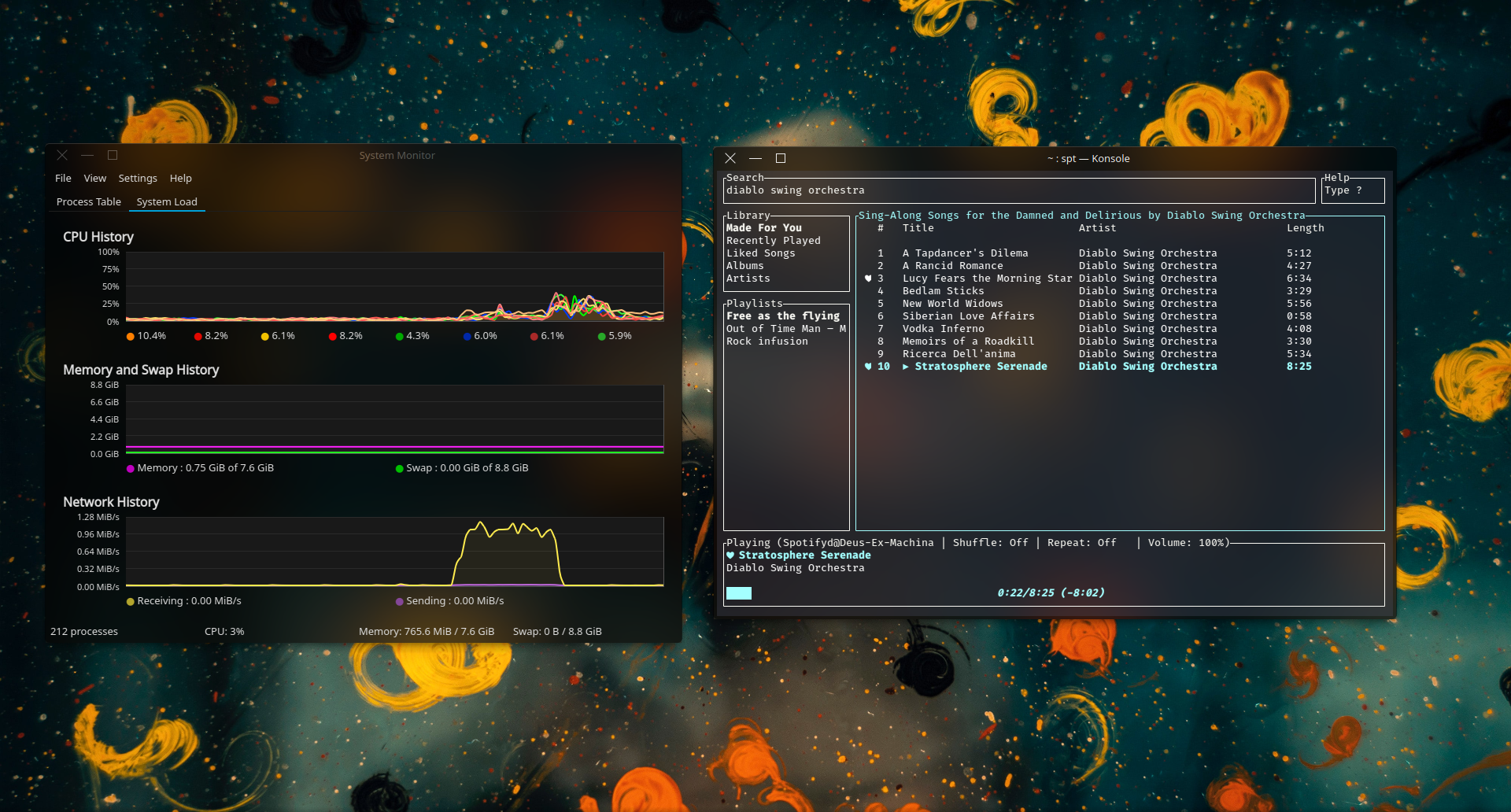Minimize the Konsole window
This screenshot has width=1511, height=812.
point(755,159)
